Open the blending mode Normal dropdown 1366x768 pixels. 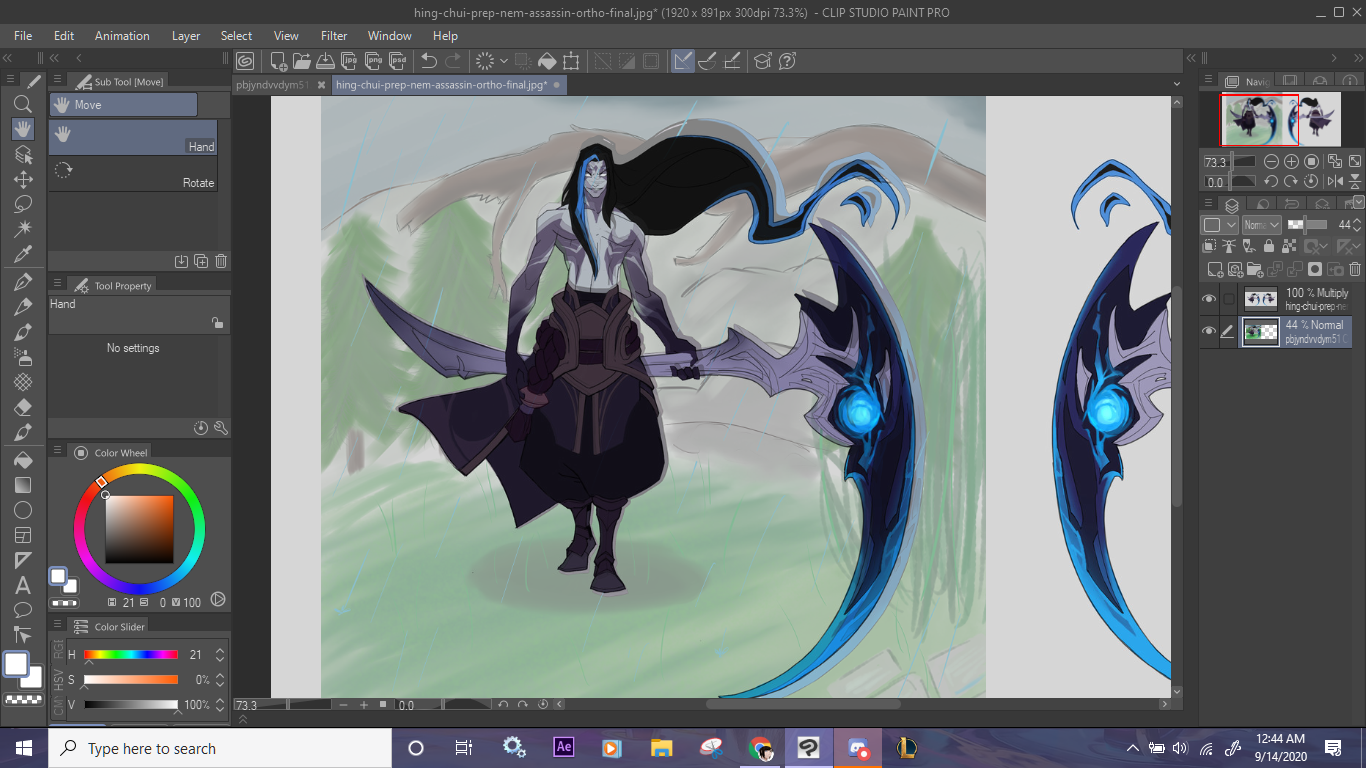coord(1261,225)
